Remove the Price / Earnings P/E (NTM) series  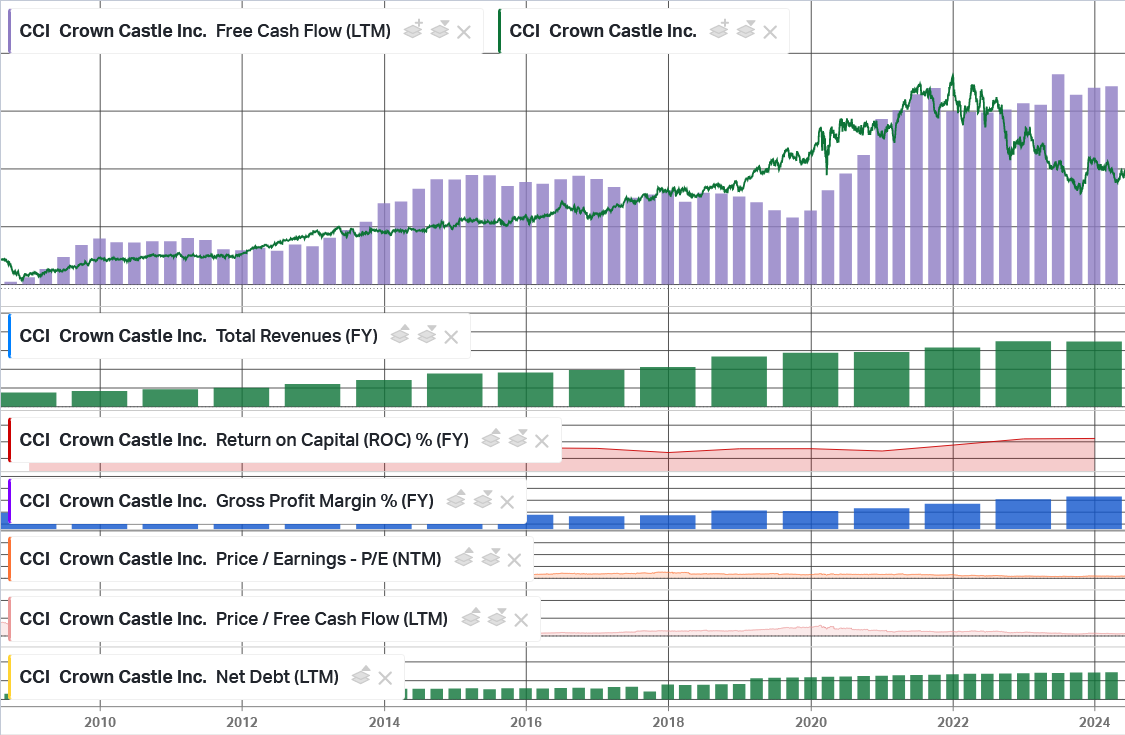pyautogui.click(x=514, y=560)
